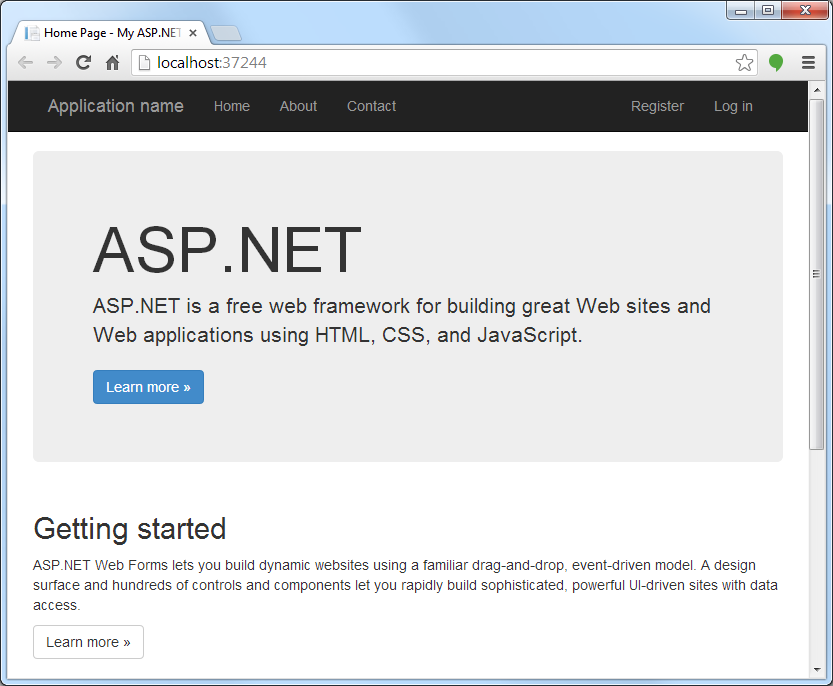Click the Log in link
Viewport: 833px width, 686px height.
pyautogui.click(x=733, y=106)
